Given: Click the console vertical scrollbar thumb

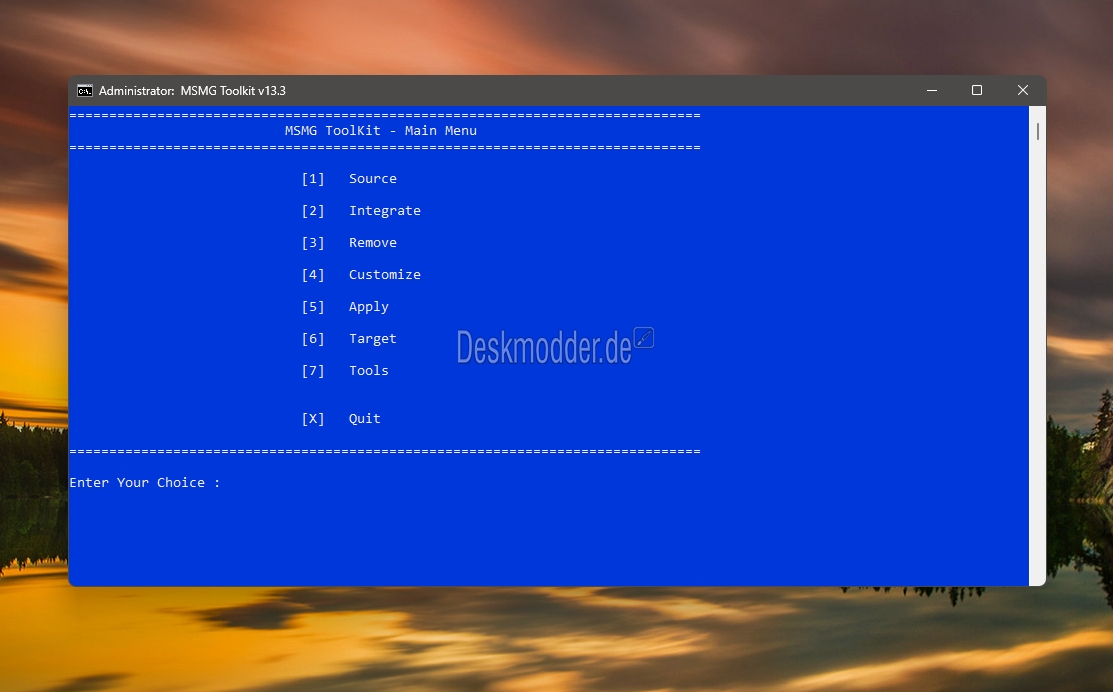Looking at the screenshot, I should click(x=1037, y=131).
